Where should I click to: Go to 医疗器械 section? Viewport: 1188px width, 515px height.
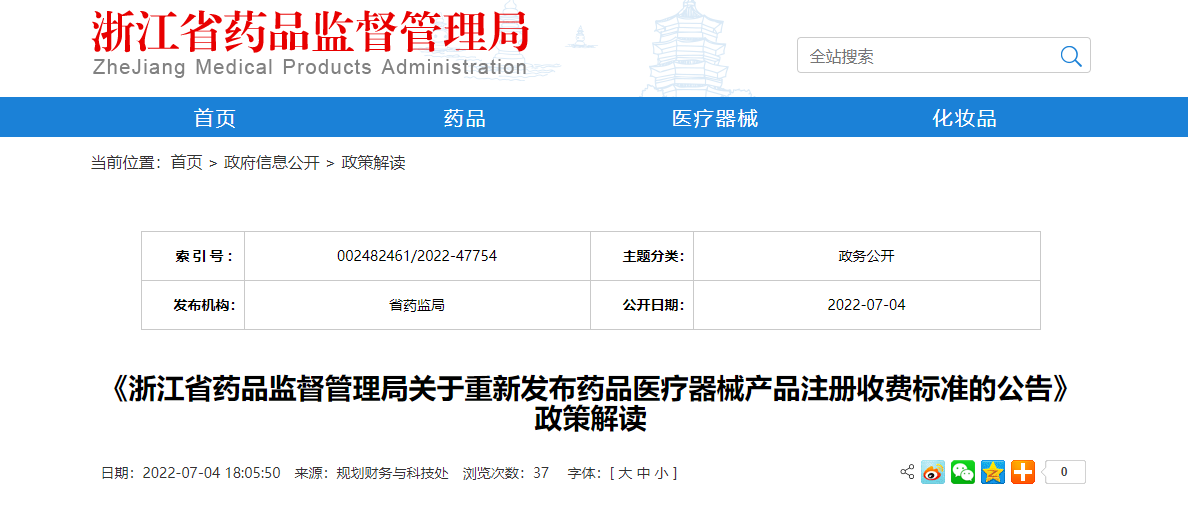[715, 118]
